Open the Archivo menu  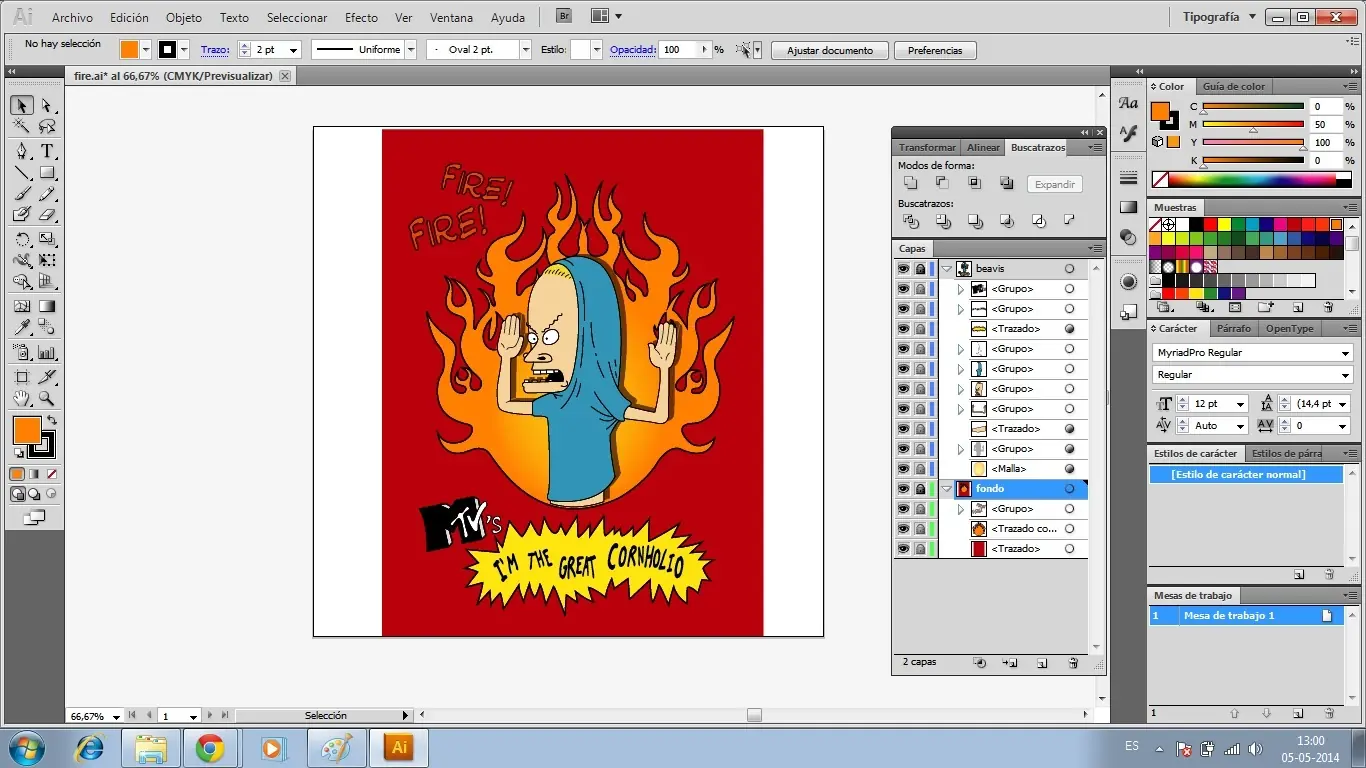(x=72, y=18)
